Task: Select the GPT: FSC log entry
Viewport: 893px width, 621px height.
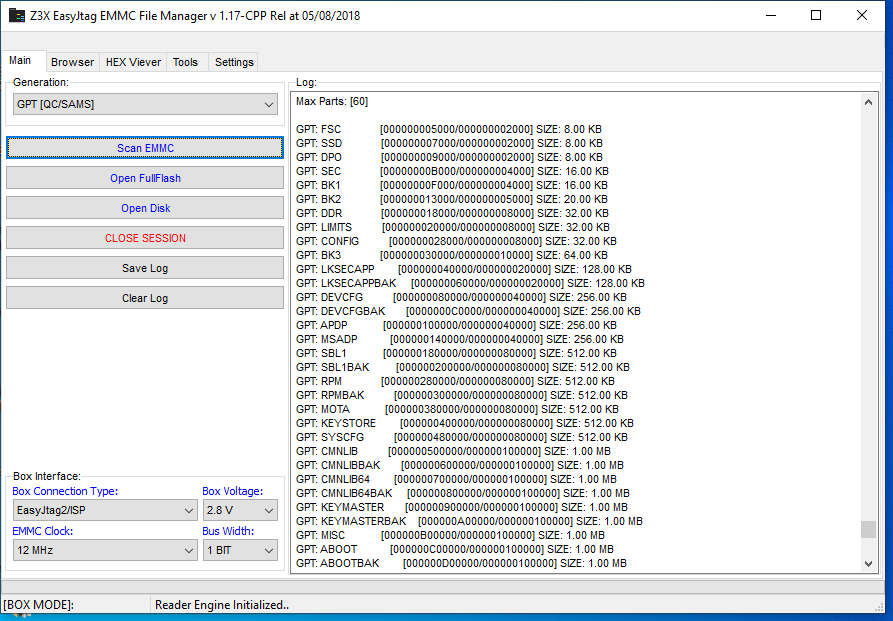Action: 449,129
